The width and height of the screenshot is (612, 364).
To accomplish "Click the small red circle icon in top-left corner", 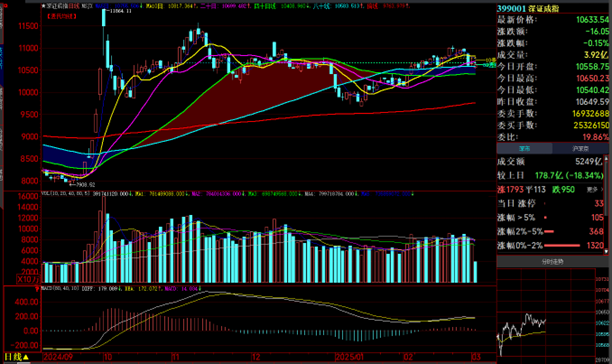I will [5, 5].
